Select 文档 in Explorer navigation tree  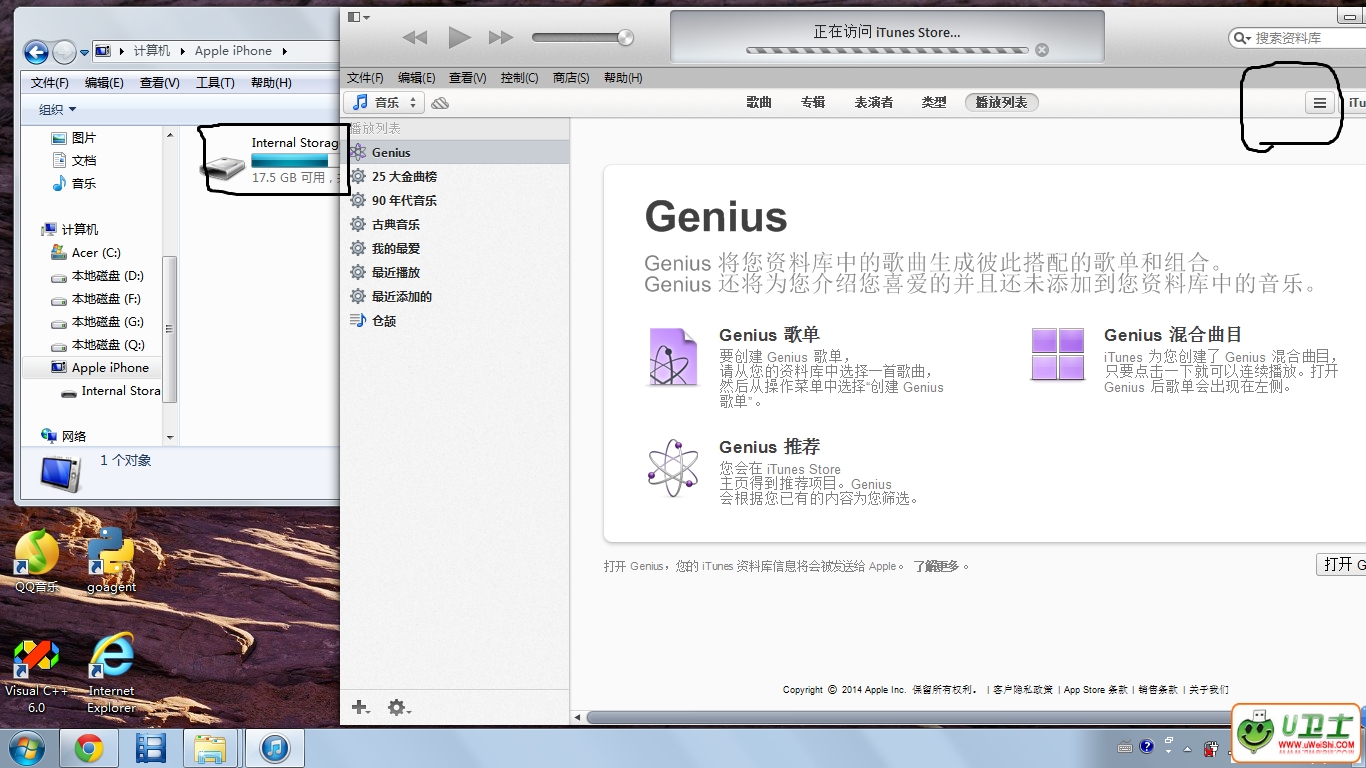click(x=74, y=161)
